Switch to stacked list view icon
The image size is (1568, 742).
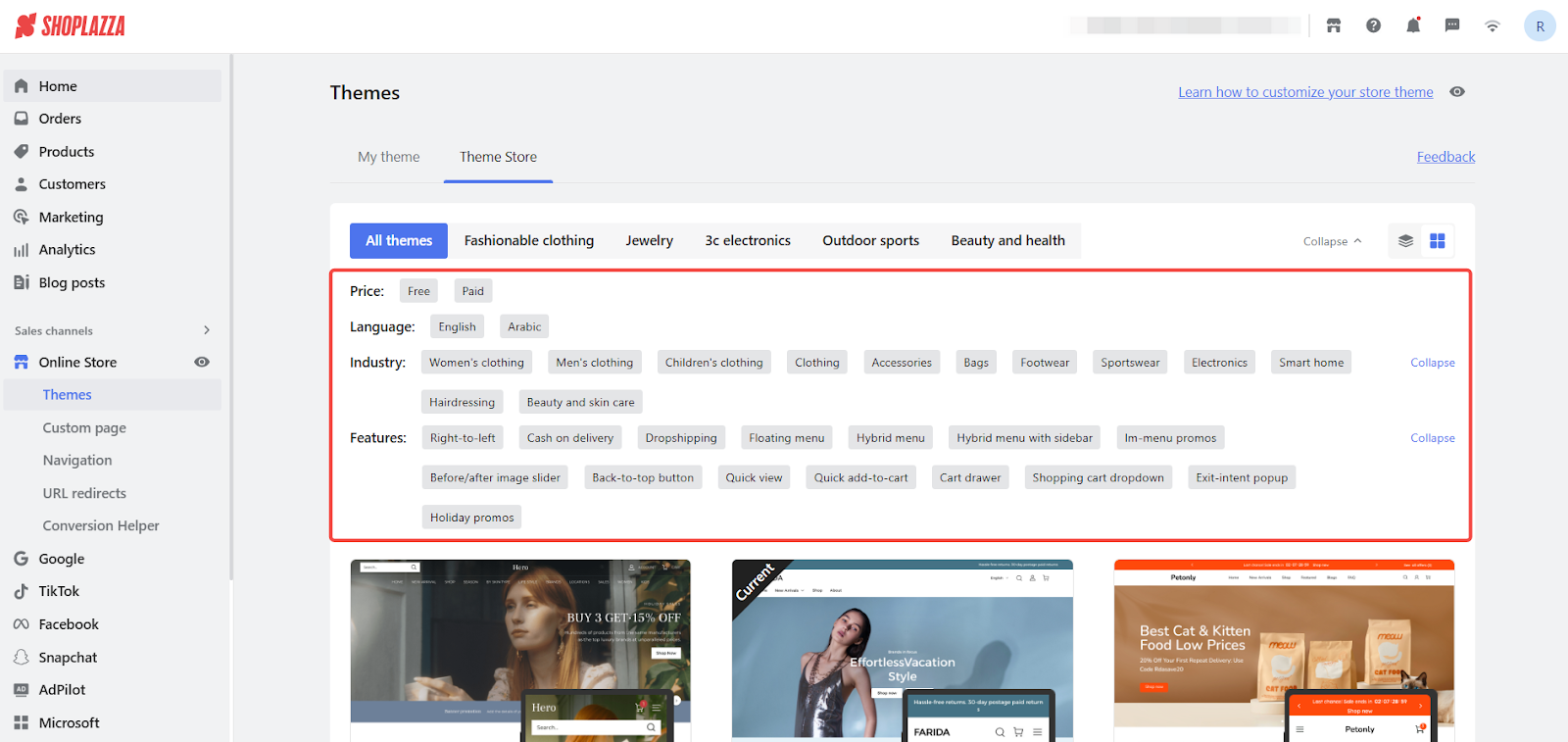1405,241
